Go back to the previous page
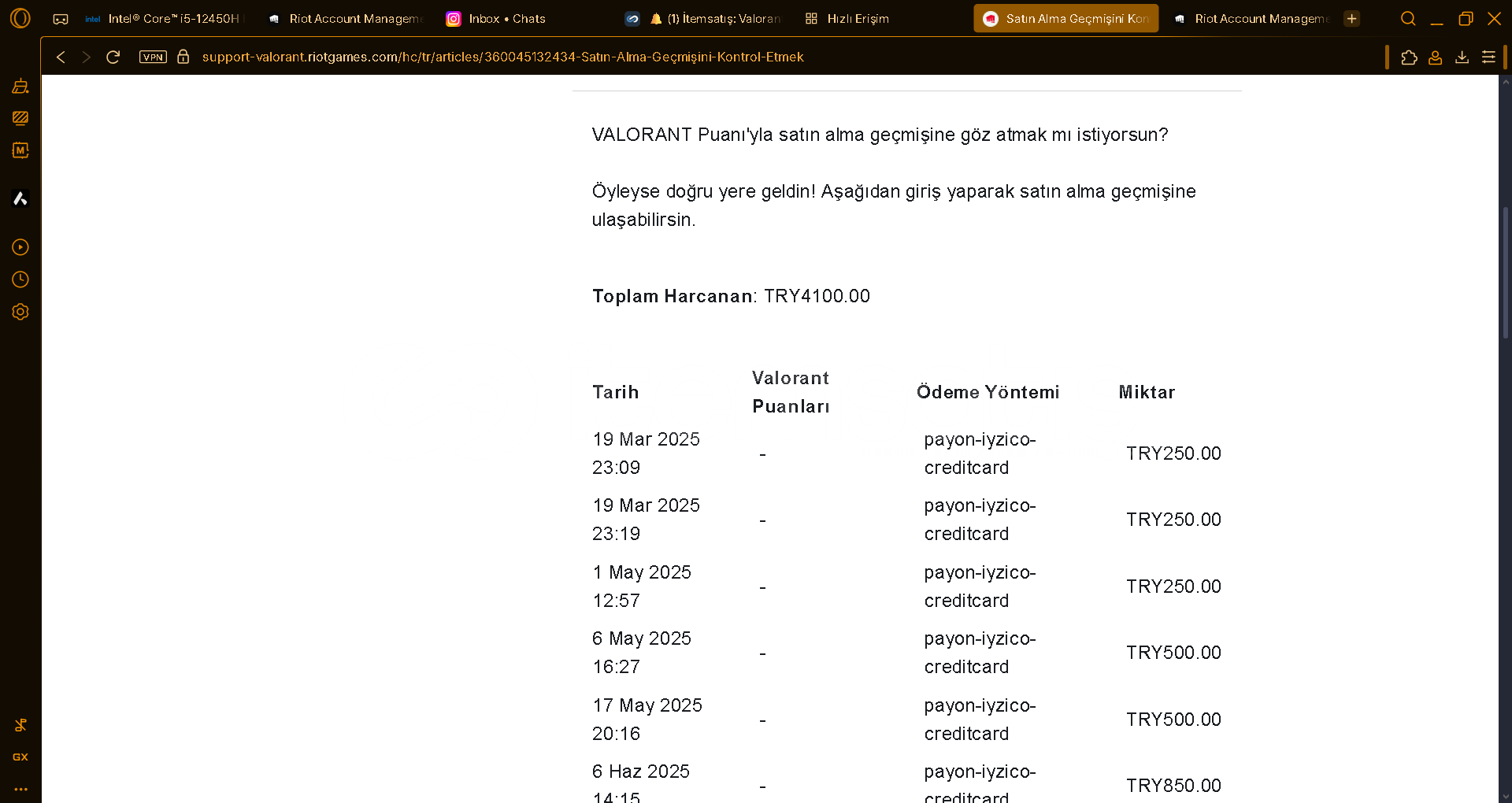The image size is (1512, 803). coord(61,57)
